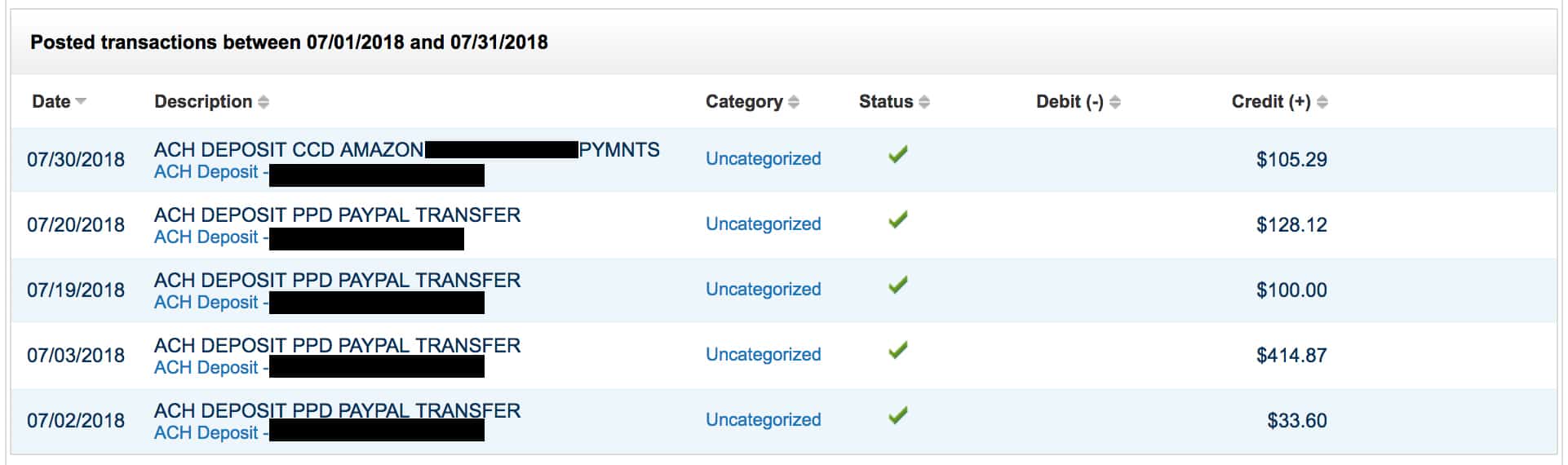Open ACH Deposit link for 07/03/2018

(206, 368)
